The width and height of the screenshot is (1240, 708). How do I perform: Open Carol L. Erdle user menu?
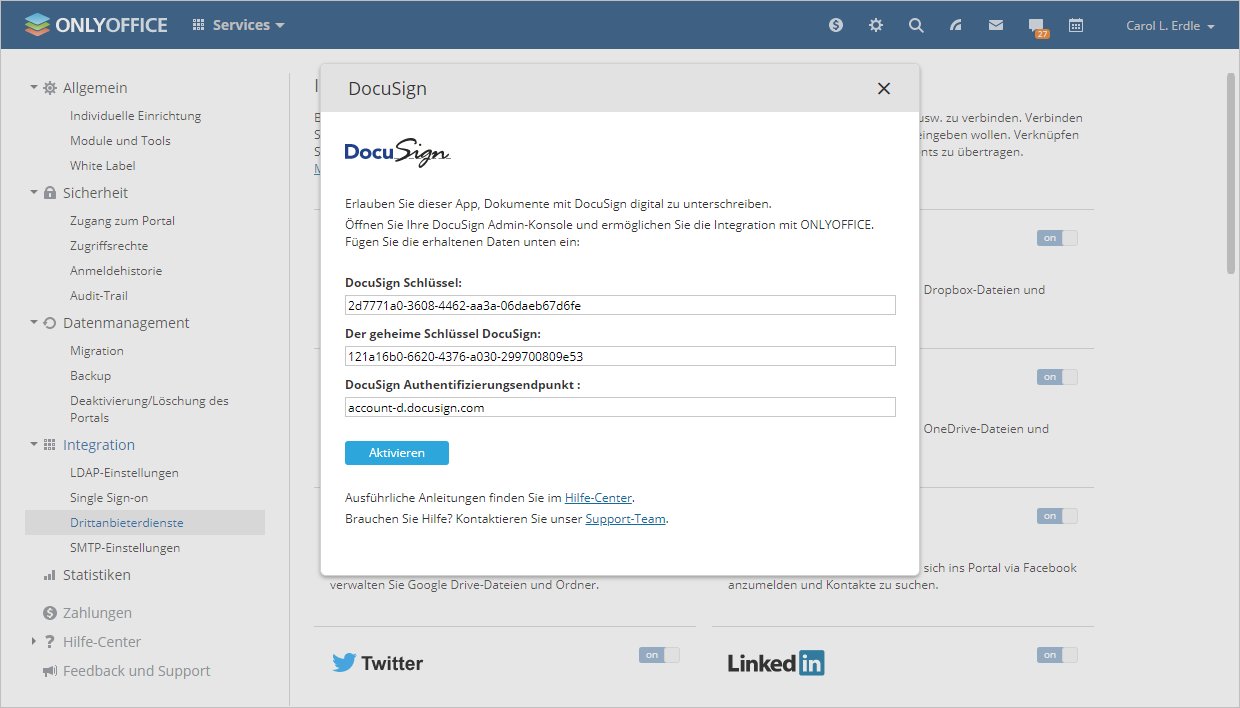tap(1170, 26)
